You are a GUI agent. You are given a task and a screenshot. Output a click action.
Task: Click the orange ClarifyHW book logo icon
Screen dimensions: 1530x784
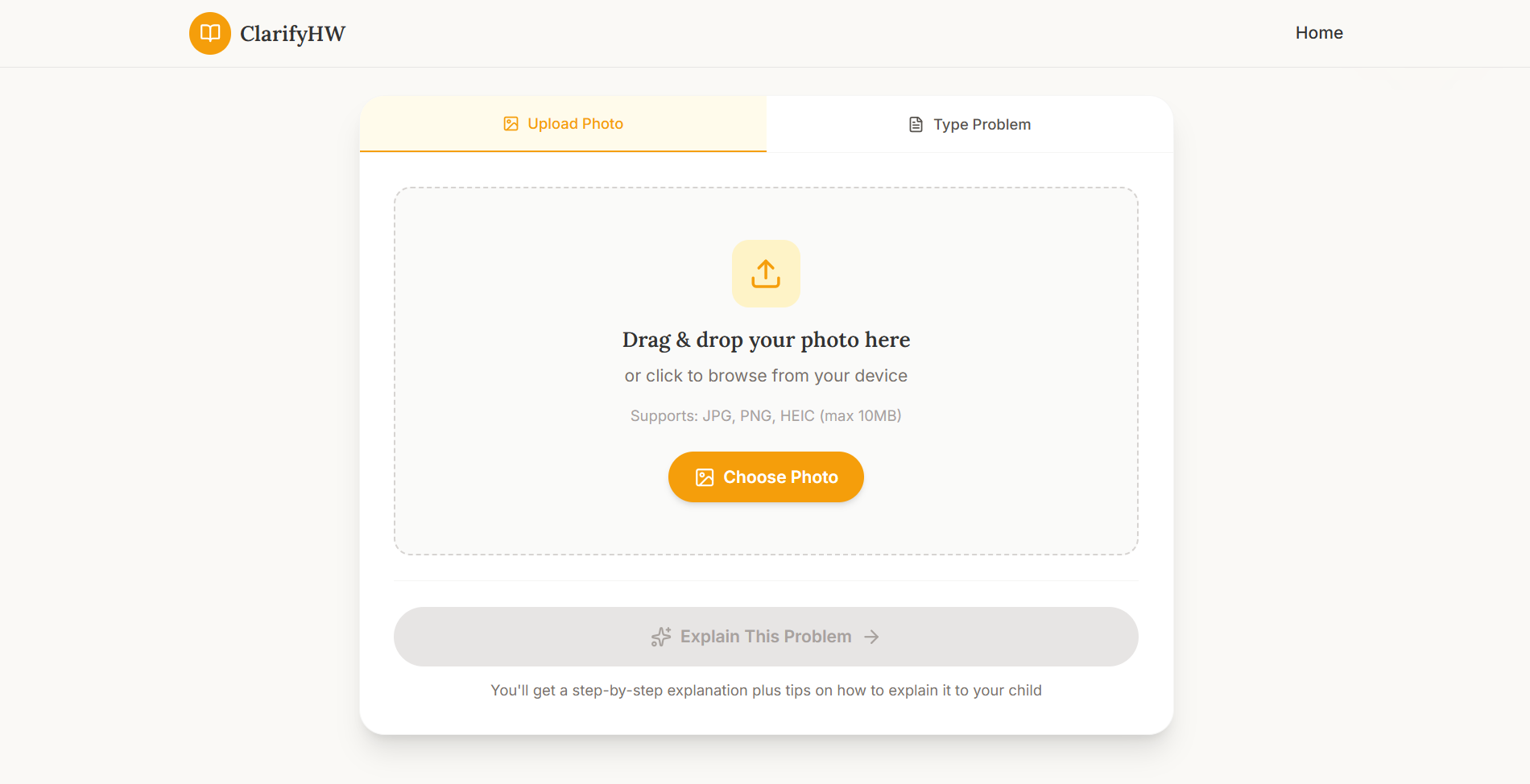[x=210, y=33]
